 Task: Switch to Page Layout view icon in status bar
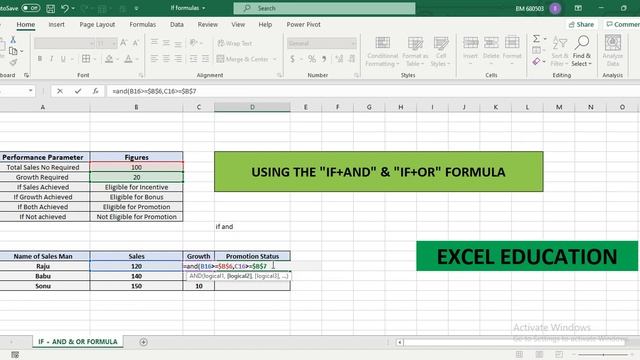pos(539,354)
